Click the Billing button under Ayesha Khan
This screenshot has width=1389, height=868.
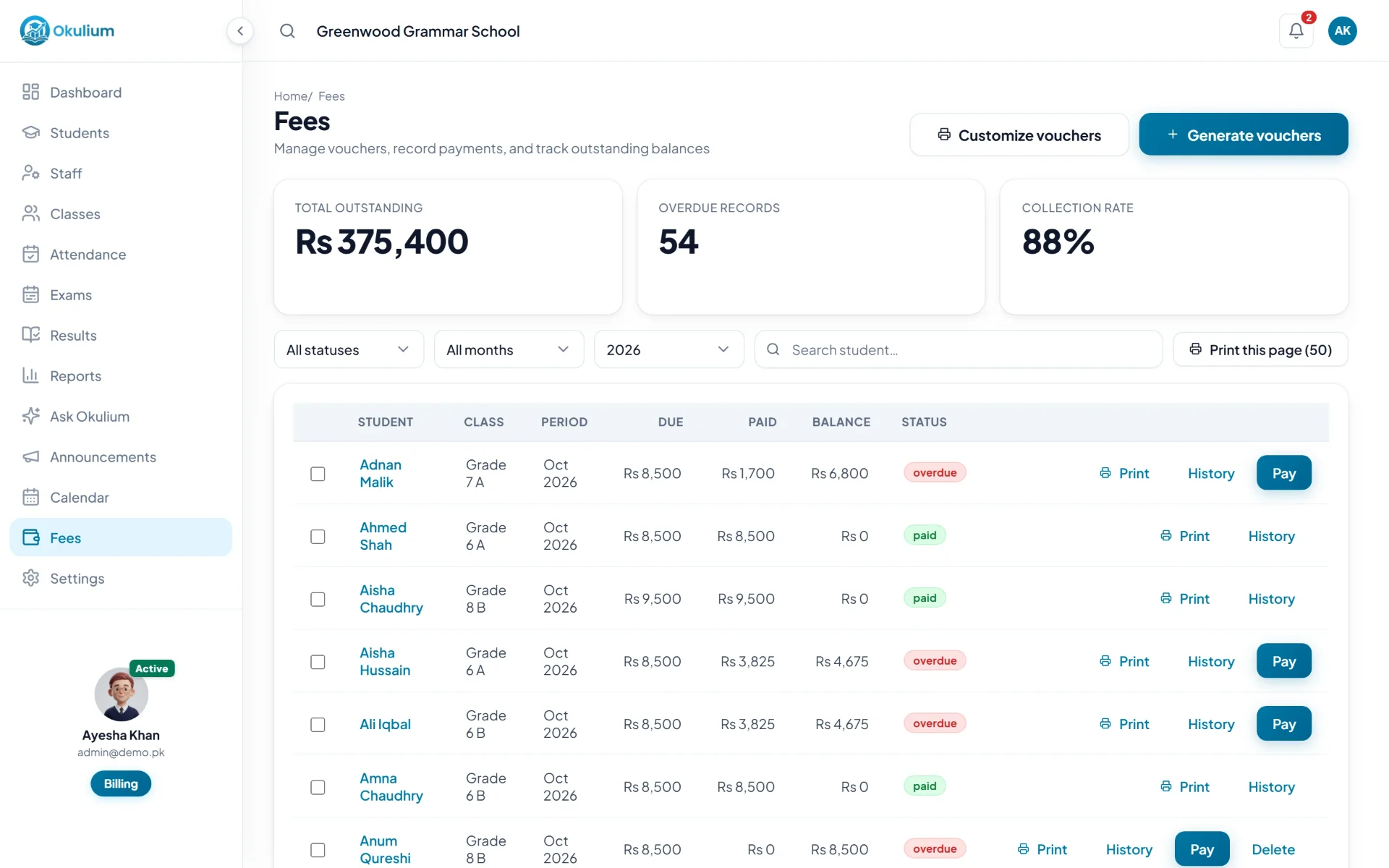click(121, 783)
